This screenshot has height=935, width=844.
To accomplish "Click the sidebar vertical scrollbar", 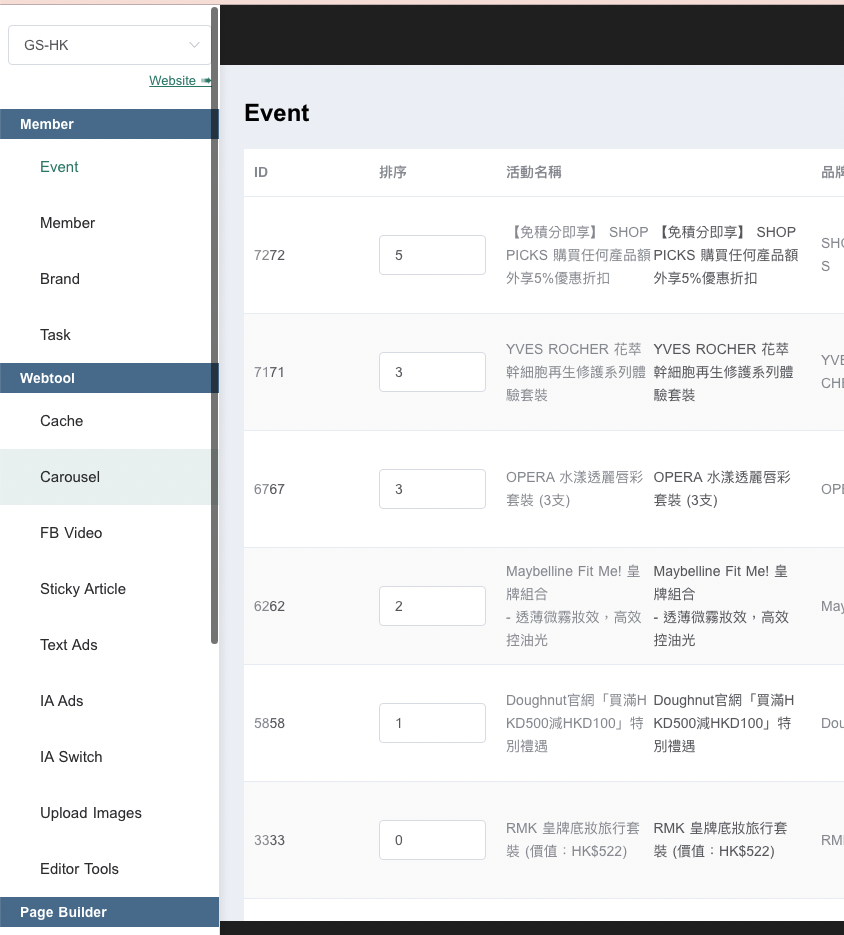I will 215,326.
